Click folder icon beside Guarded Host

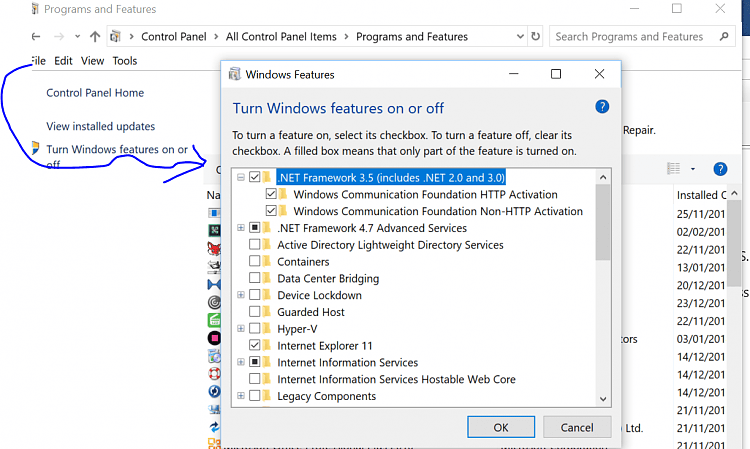click(267, 312)
